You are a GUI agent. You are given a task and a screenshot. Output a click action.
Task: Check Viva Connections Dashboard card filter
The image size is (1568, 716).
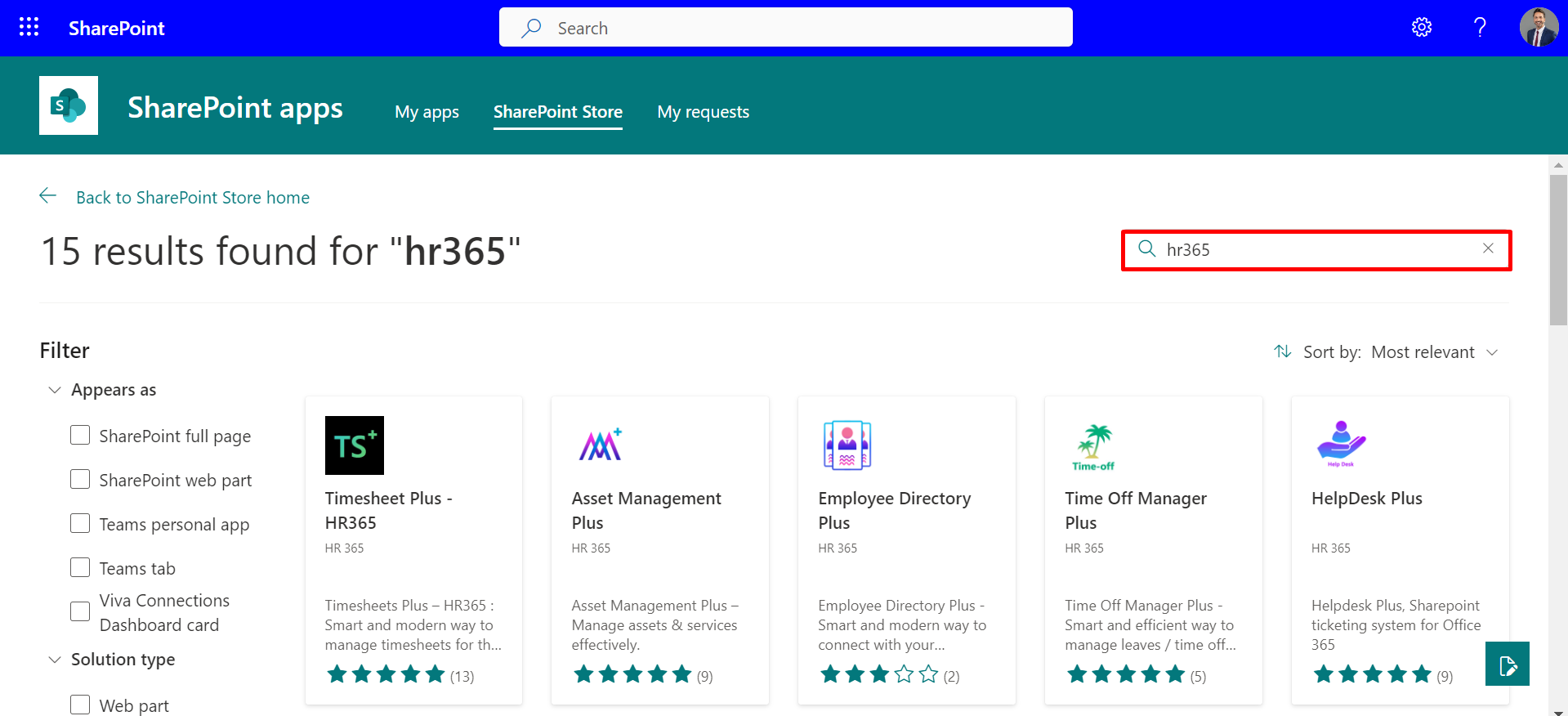[x=80, y=611]
